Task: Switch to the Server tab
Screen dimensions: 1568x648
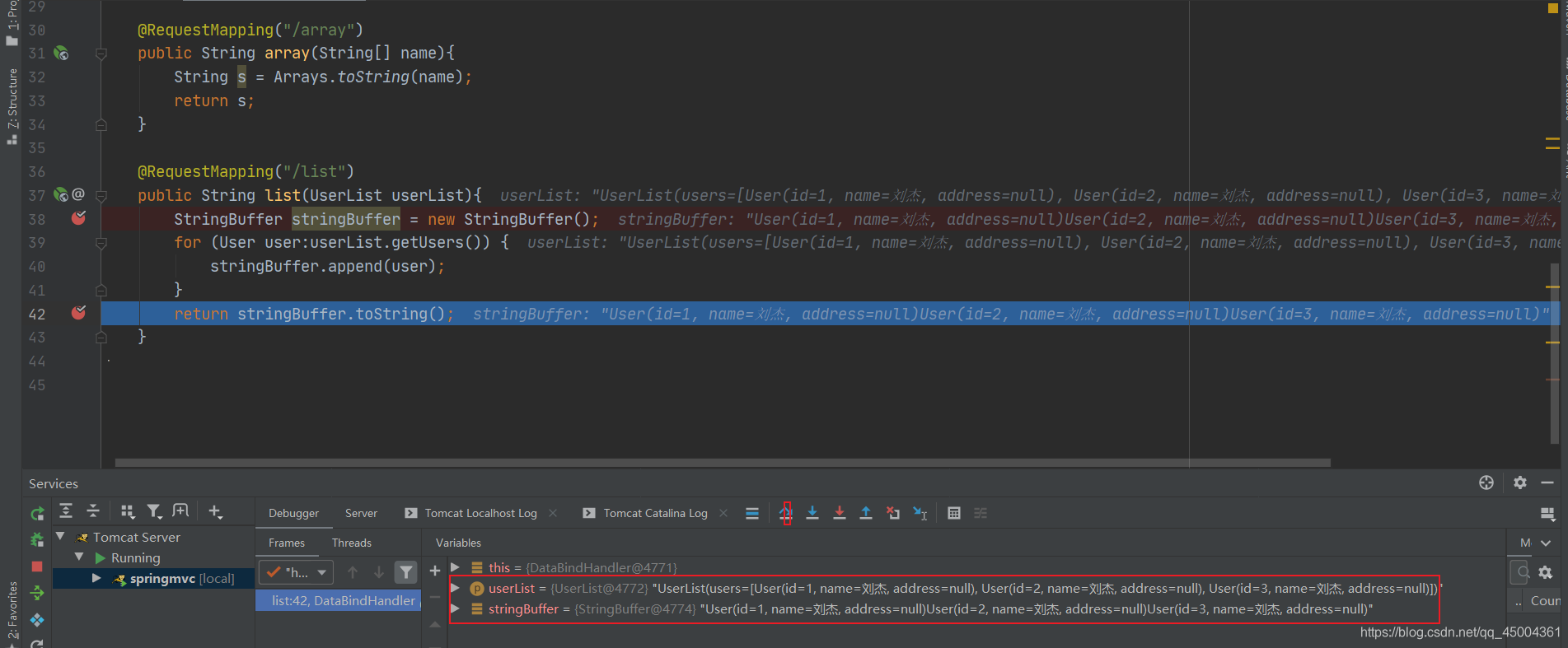Action: click(361, 513)
